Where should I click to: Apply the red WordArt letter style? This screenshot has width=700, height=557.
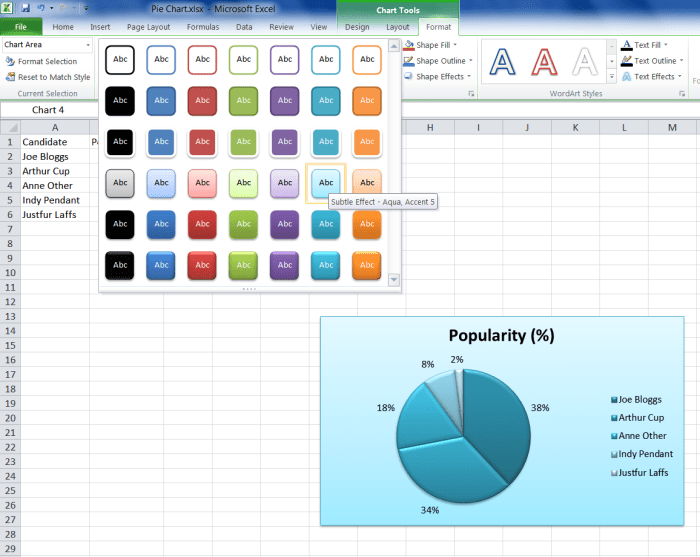(x=544, y=62)
